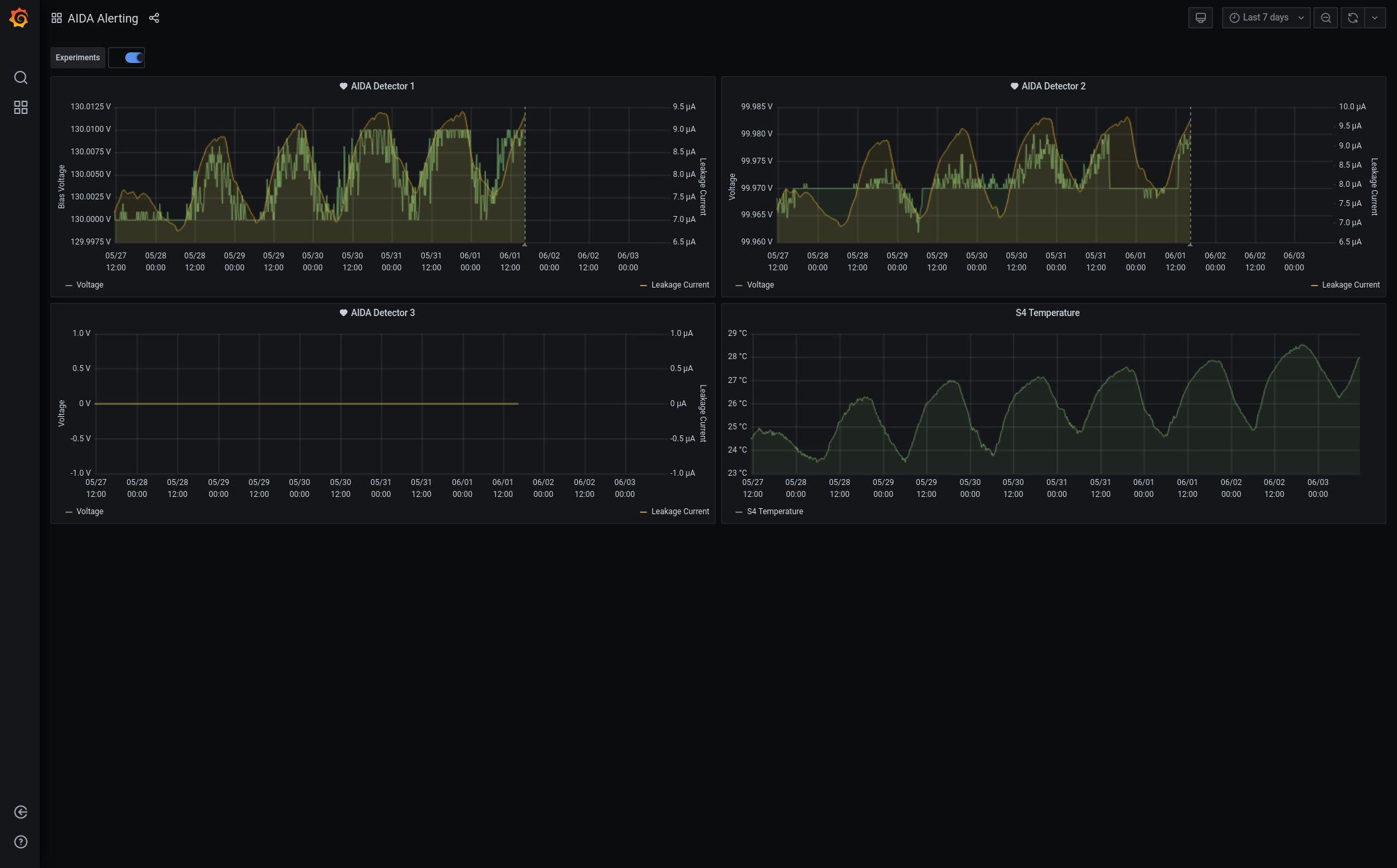Click the annotation marker at bottom of Detector 1 graph
Viewport: 1397px width, 868px height.
[525, 244]
